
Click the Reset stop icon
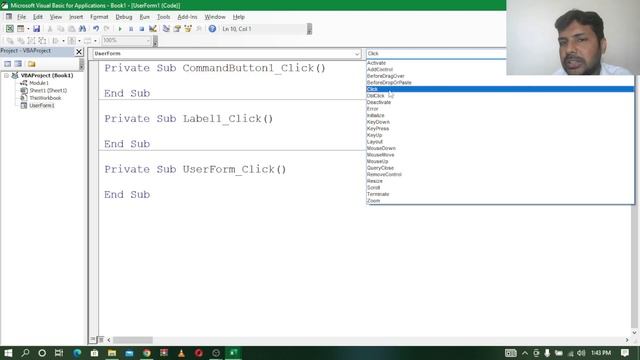pos(142,29)
